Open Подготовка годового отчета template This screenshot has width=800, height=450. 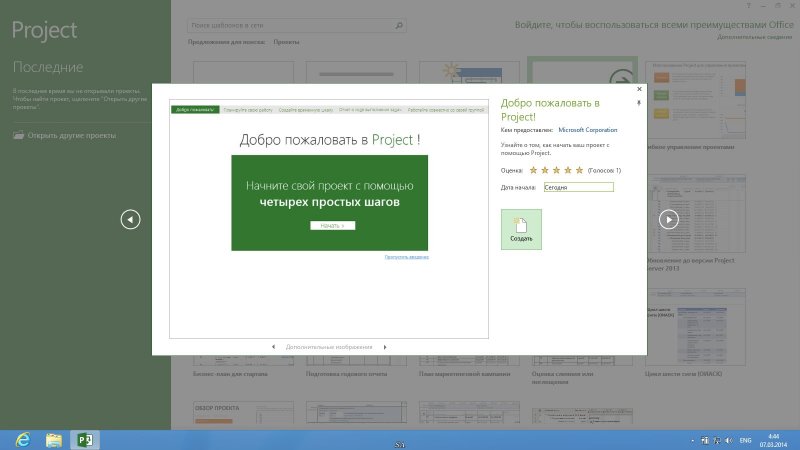tap(346, 374)
